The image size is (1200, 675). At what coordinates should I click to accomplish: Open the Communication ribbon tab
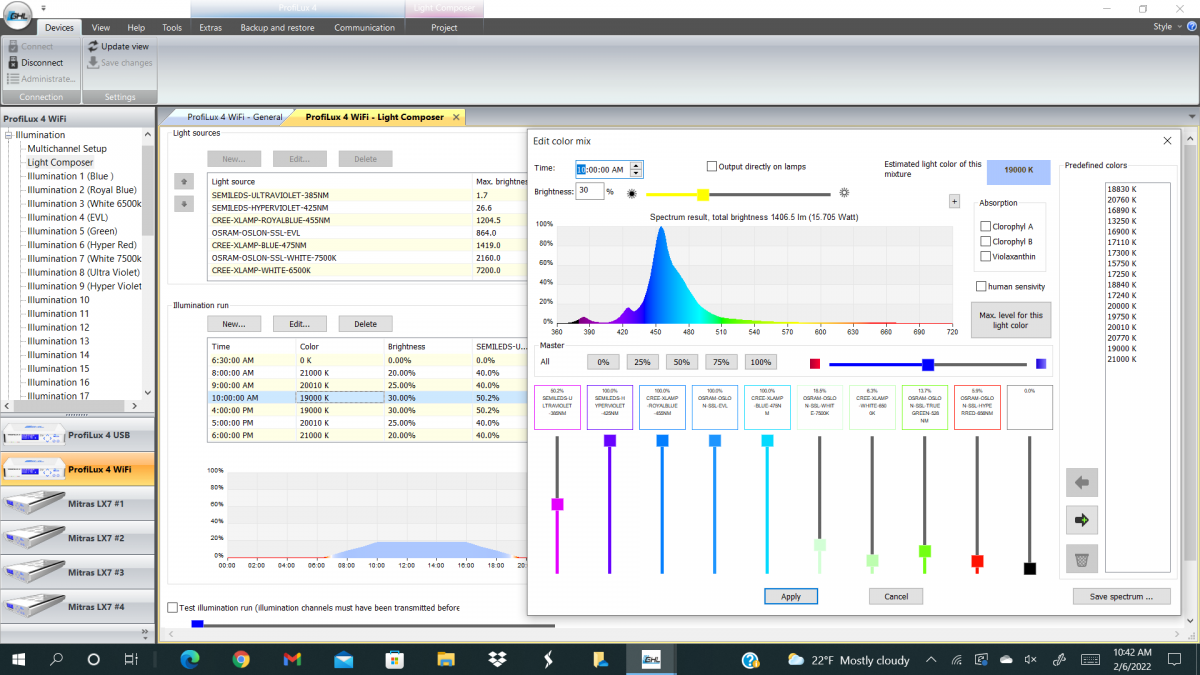coord(365,27)
